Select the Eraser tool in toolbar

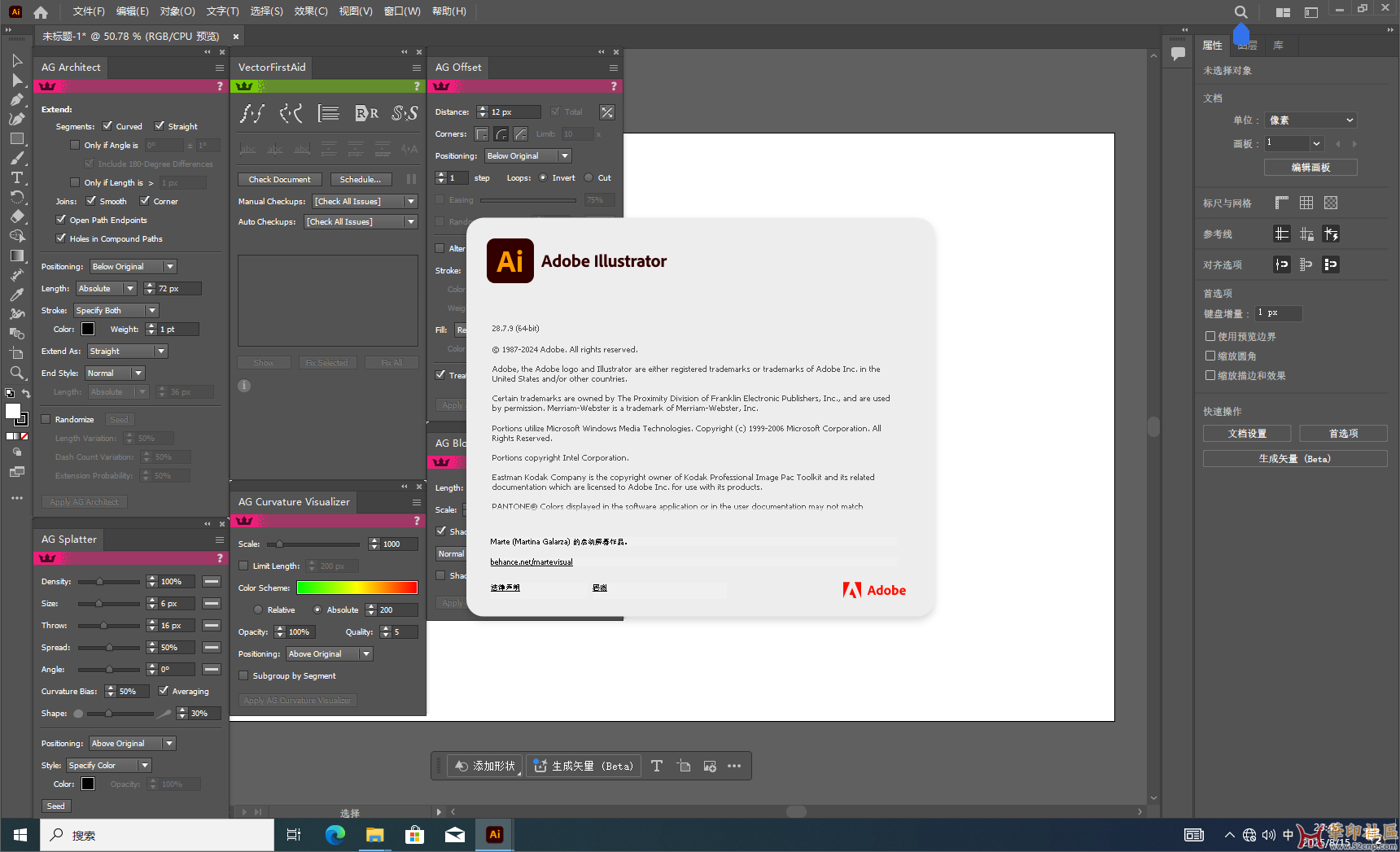[x=16, y=217]
